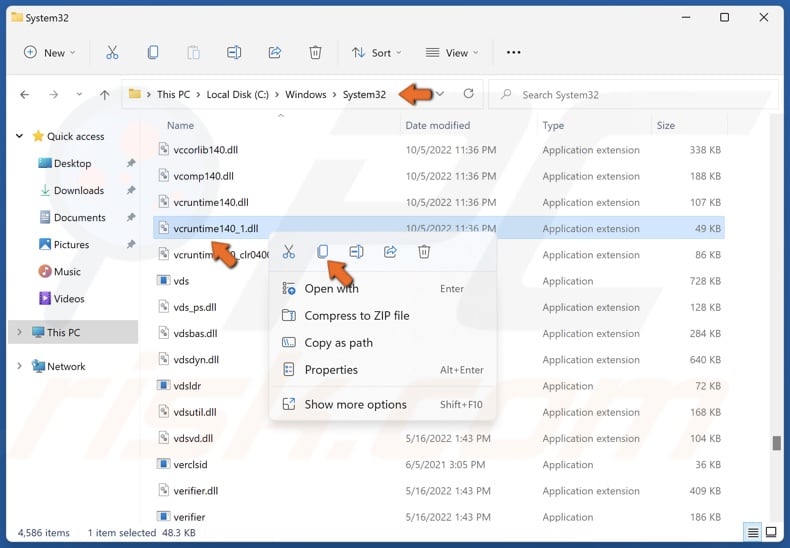Navigate up one folder level
Screen dimensions: 790x548
click(x=105, y=94)
